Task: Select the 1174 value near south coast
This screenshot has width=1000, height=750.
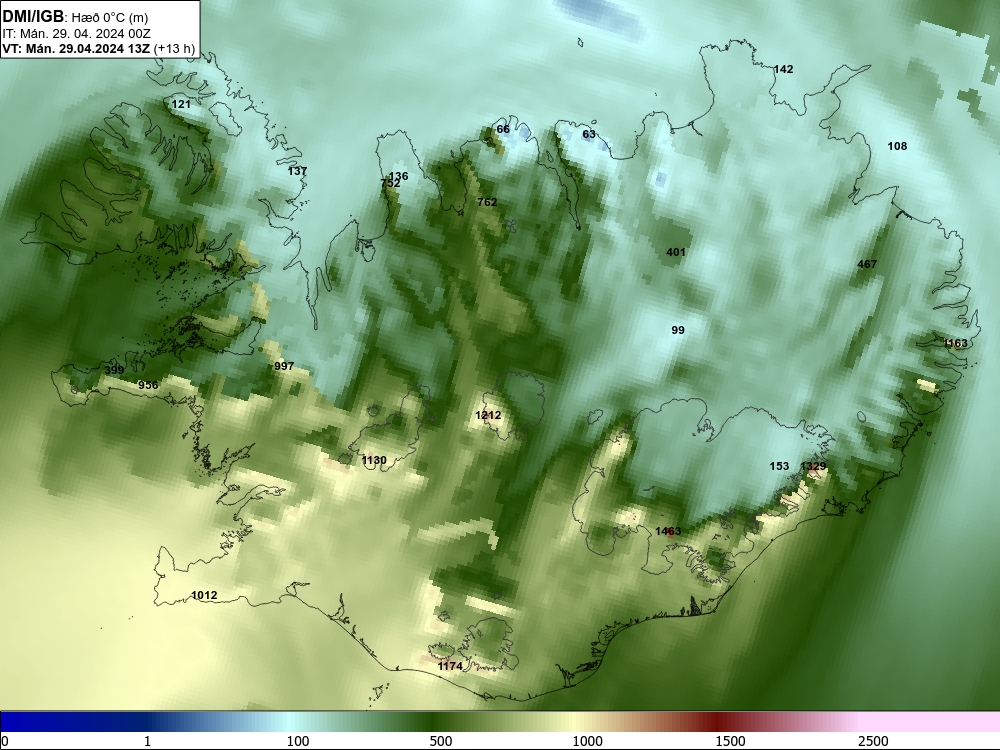Action: [450, 666]
